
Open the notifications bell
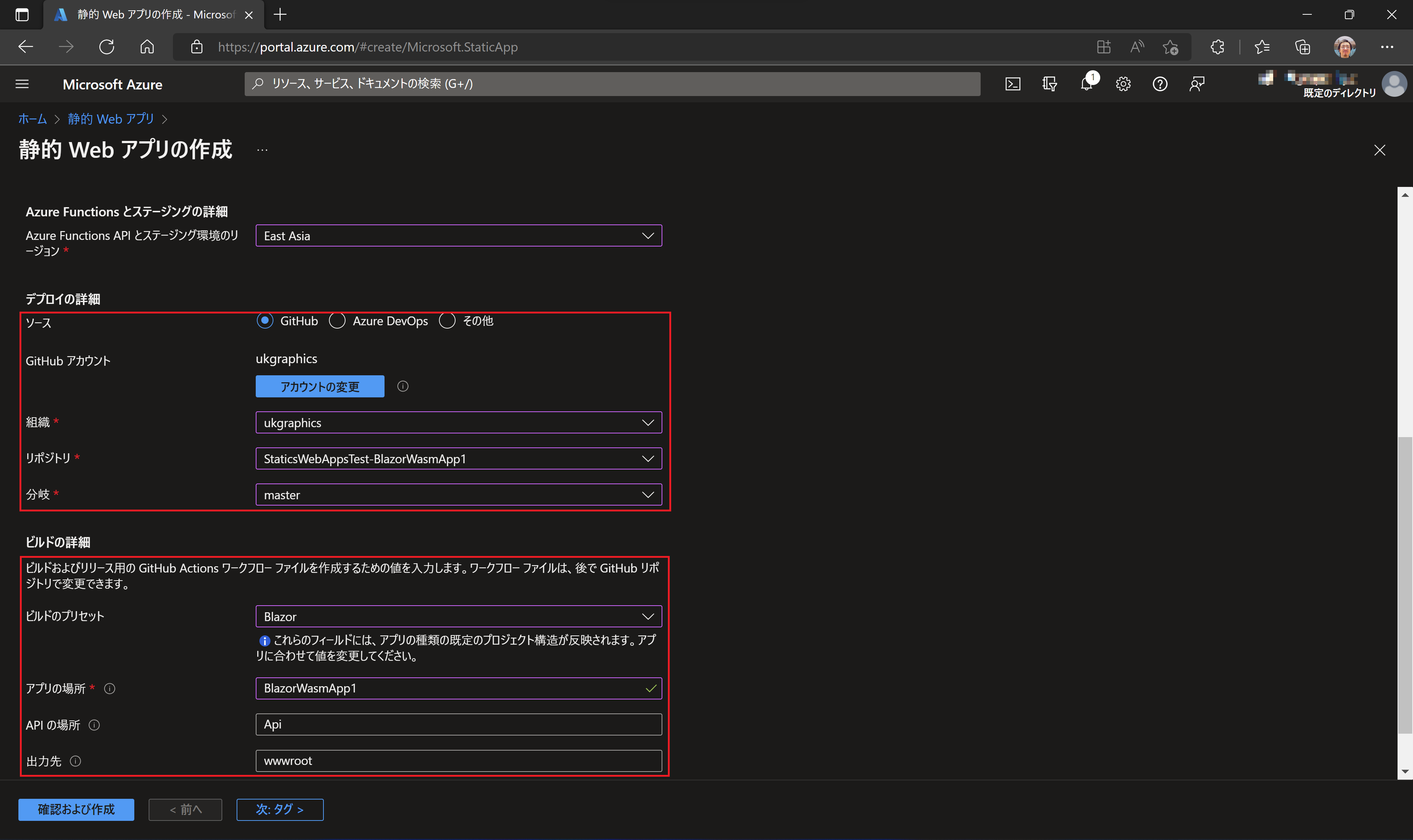click(1086, 84)
